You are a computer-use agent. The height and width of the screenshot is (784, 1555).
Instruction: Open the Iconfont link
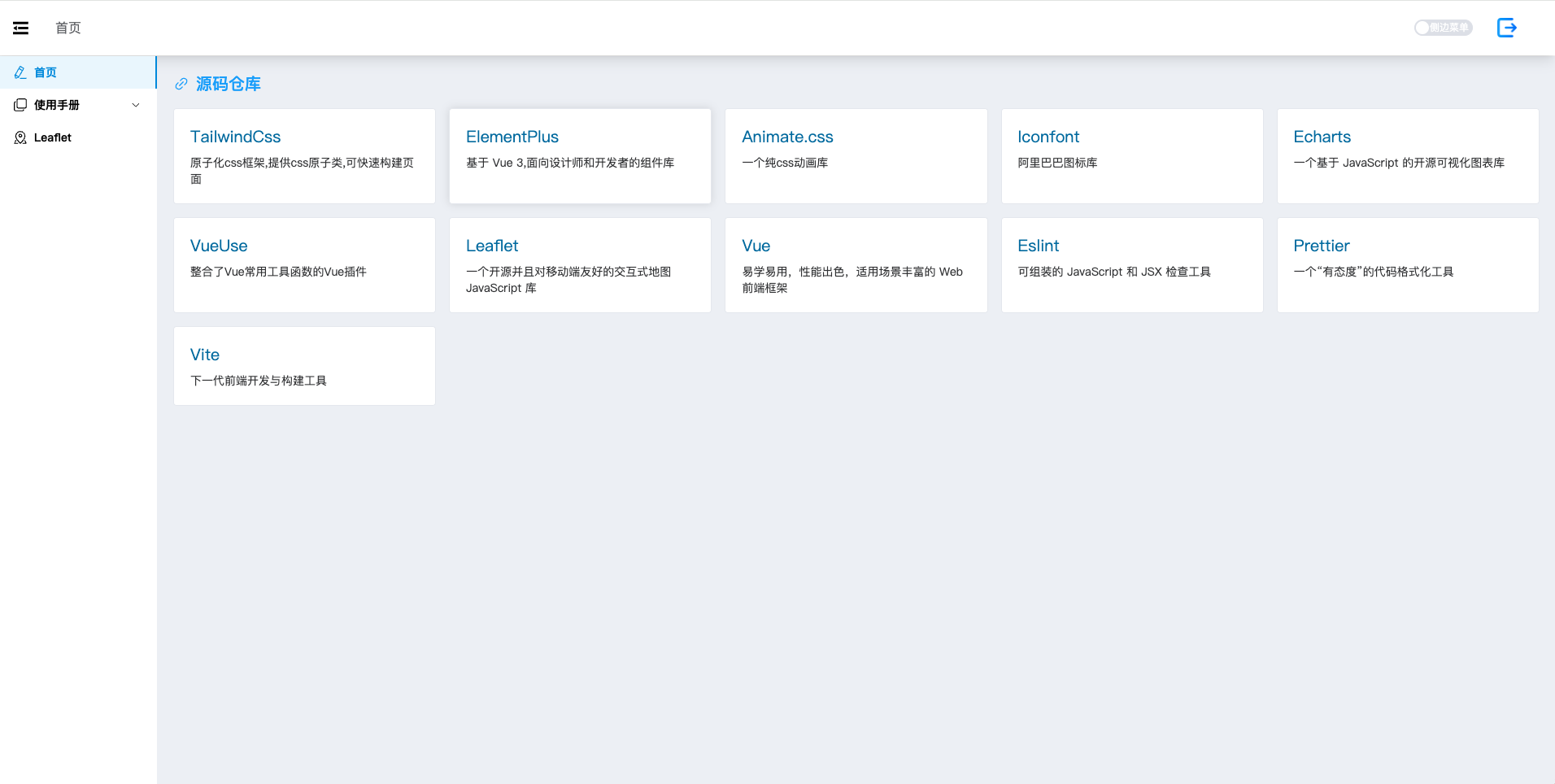[1048, 137]
